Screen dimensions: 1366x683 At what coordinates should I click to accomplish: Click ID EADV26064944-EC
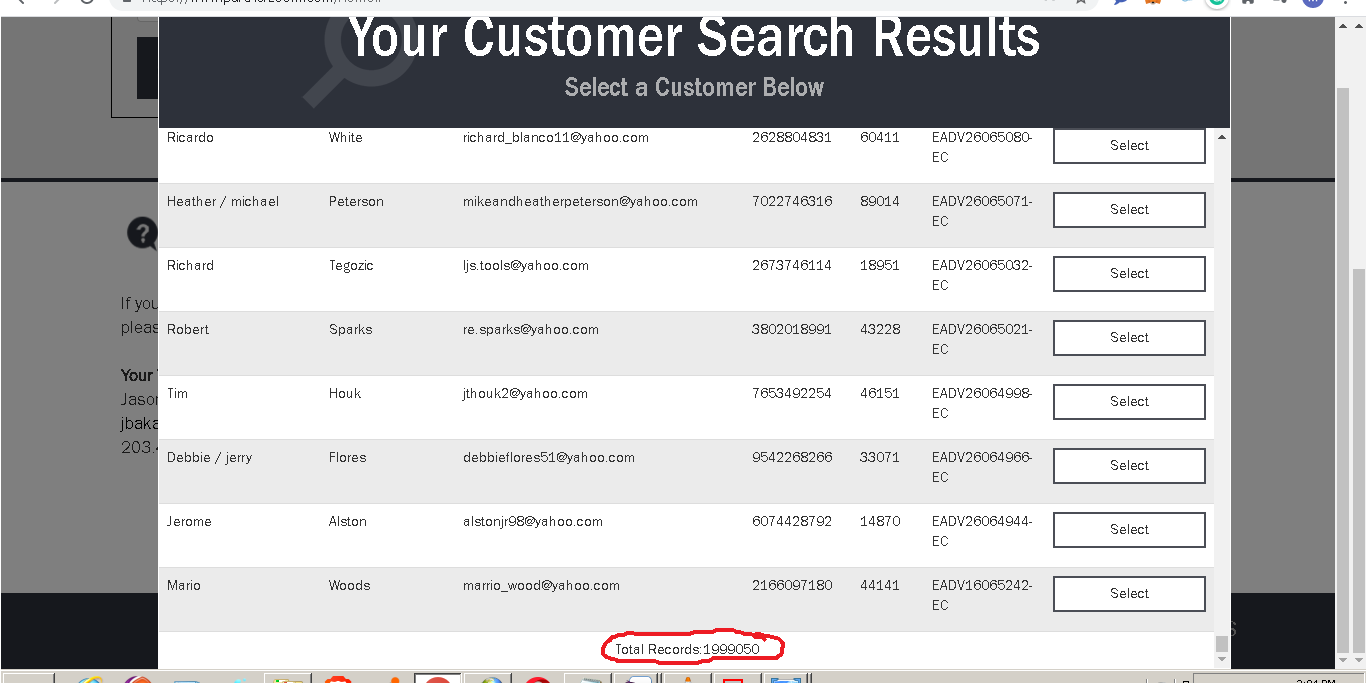982,531
